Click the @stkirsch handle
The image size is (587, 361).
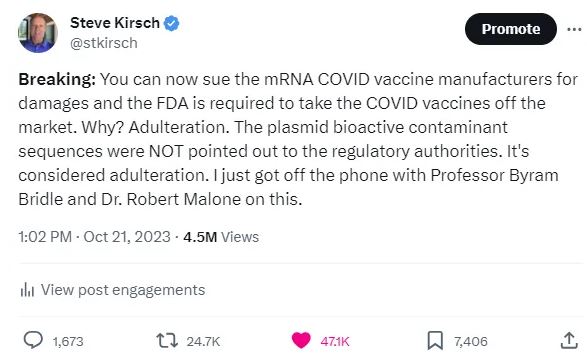[x=104, y=43]
